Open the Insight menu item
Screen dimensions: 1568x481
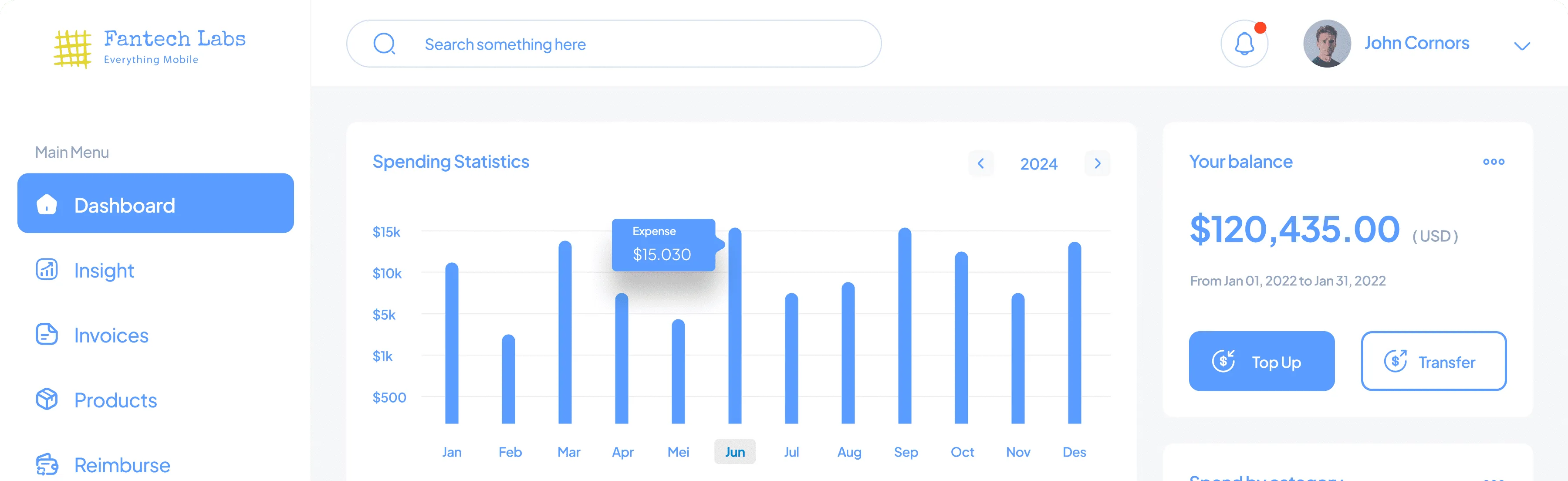point(156,270)
